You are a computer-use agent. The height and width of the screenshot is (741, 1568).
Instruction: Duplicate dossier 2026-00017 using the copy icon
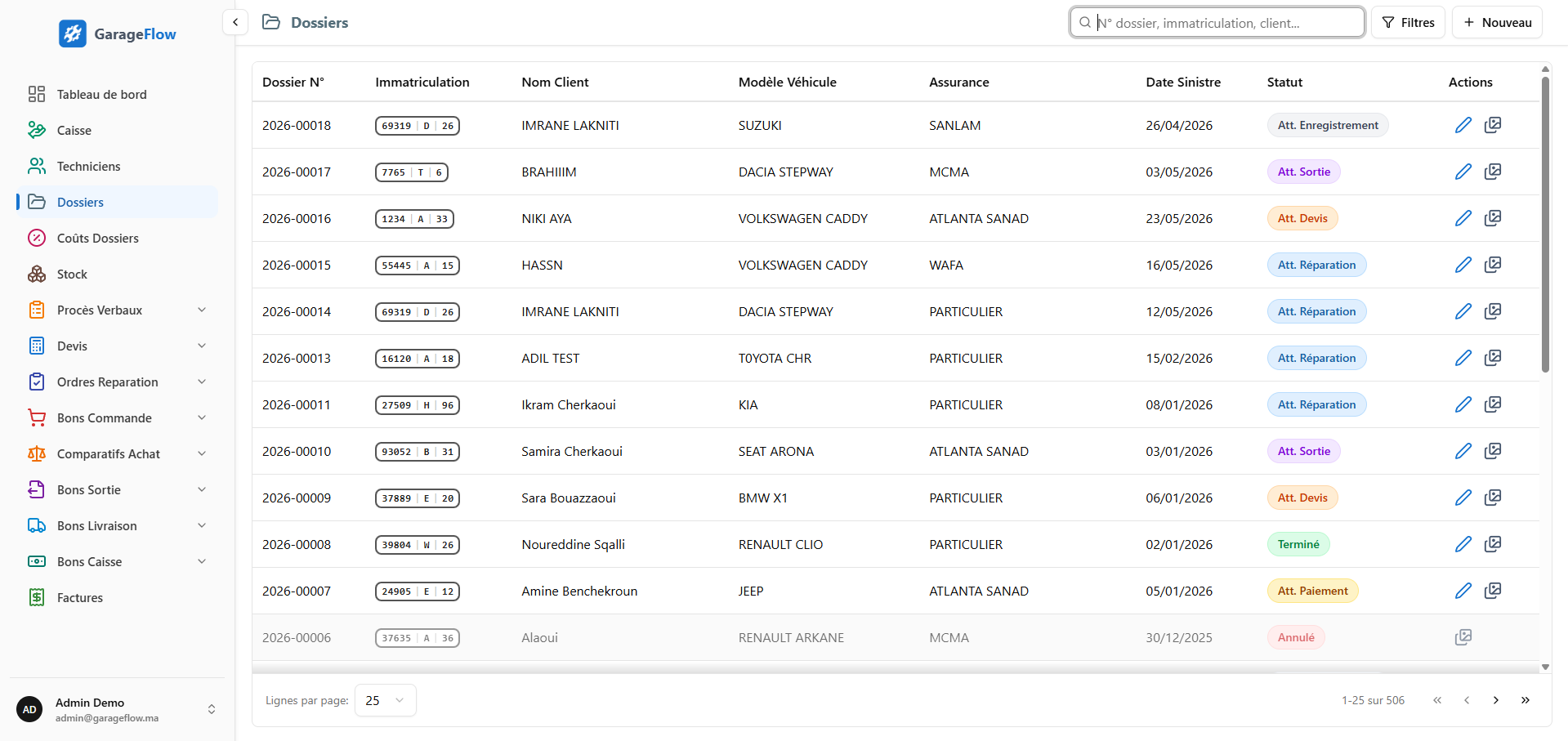click(1493, 172)
